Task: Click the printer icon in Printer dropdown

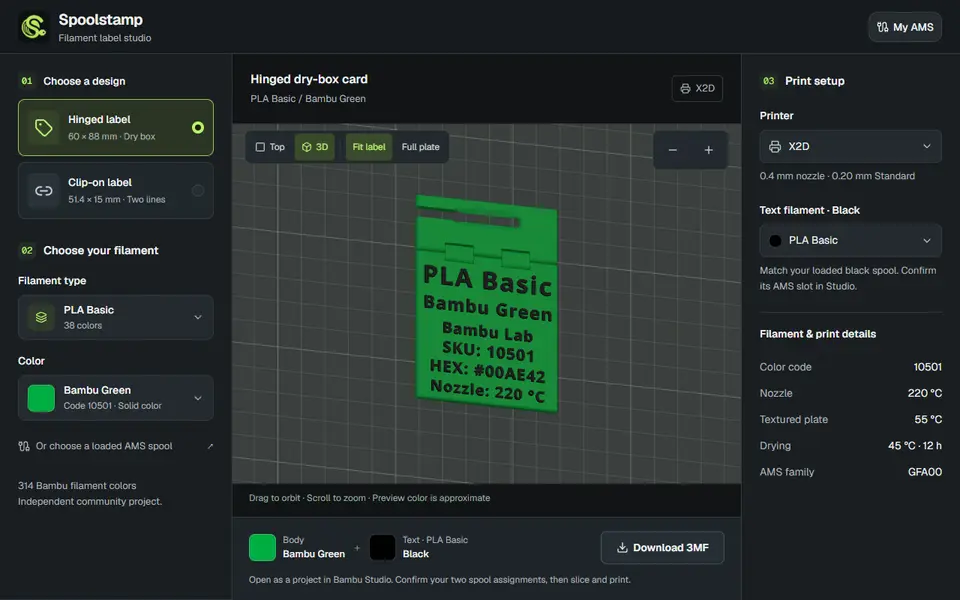Action: [774, 146]
